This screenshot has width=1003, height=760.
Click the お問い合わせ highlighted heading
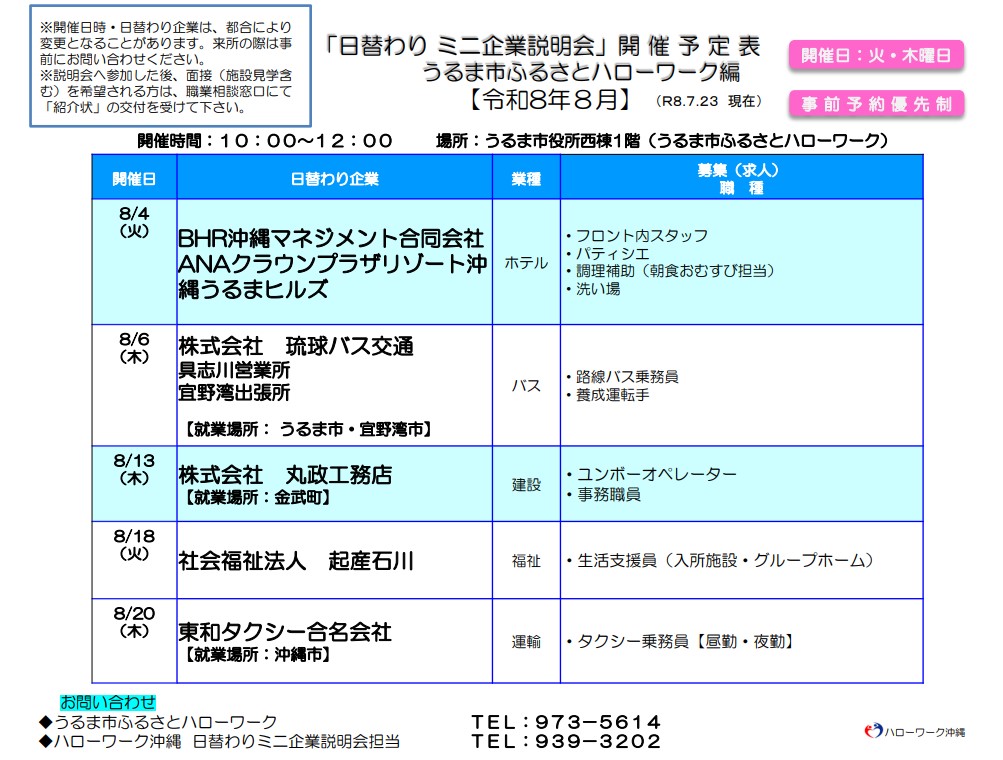click(108, 702)
